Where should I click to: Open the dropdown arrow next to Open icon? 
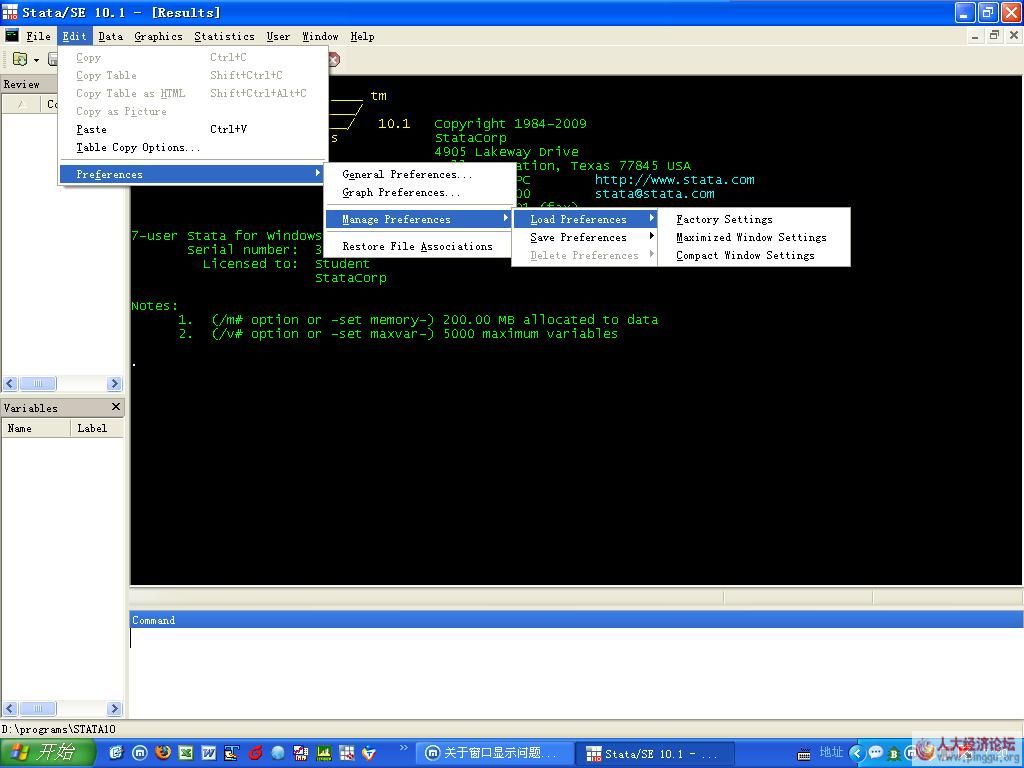36,60
